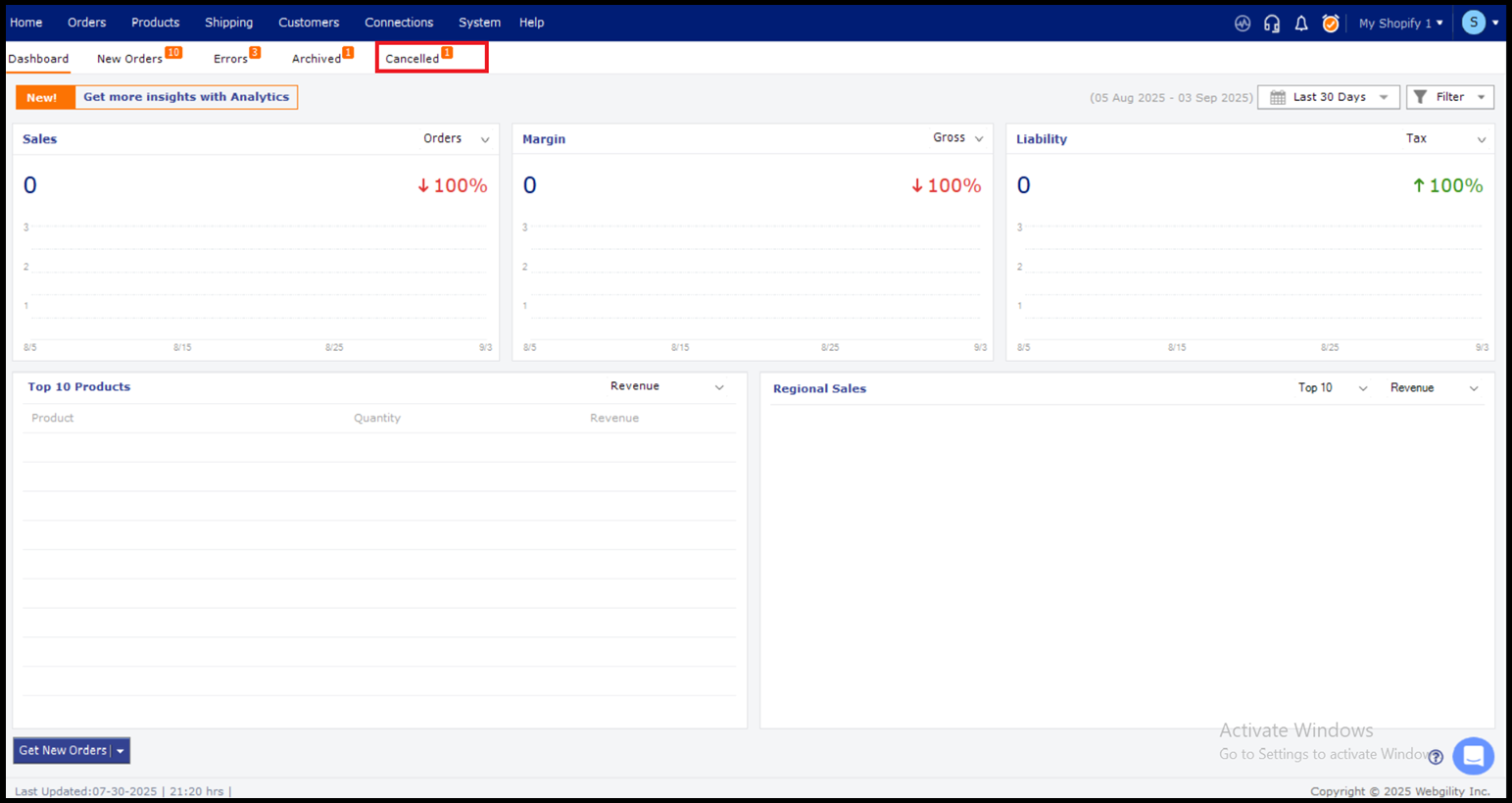
Task: Open the notifications bell
Action: click(1301, 23)
